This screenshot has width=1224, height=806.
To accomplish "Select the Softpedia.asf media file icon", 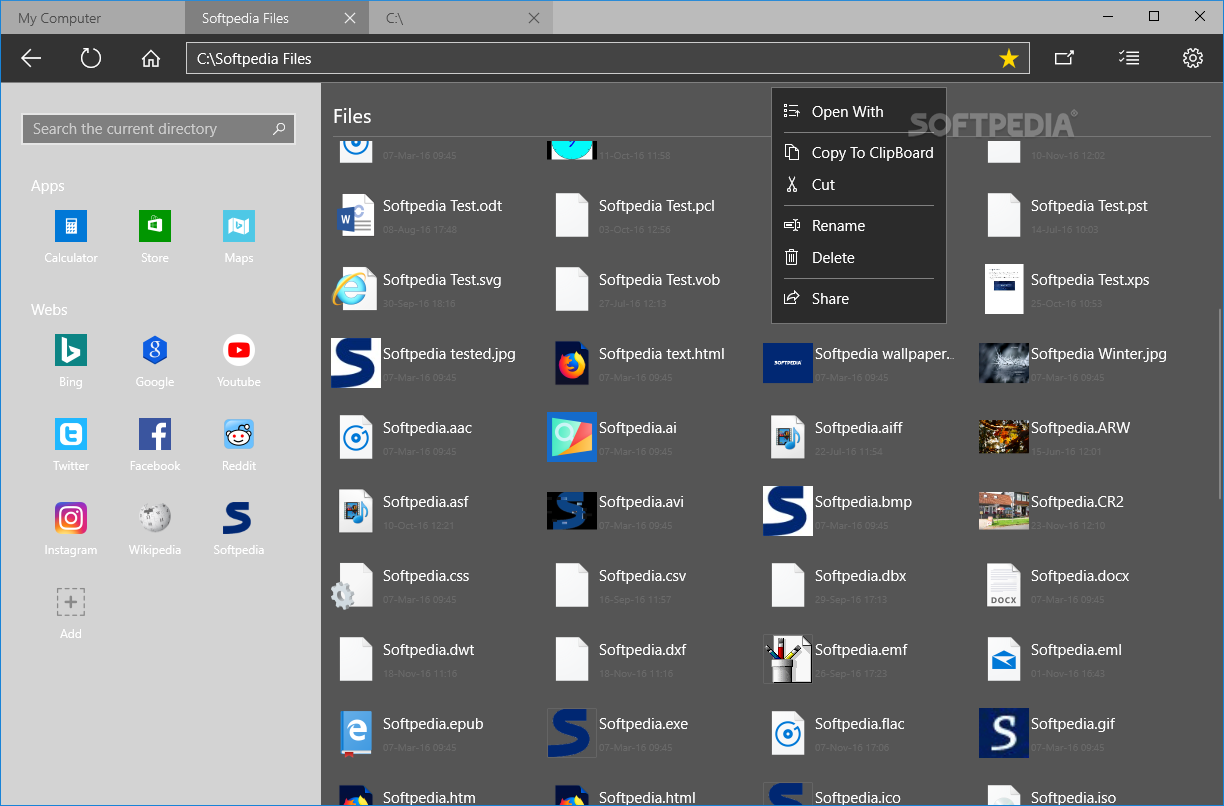I will 356,511.
